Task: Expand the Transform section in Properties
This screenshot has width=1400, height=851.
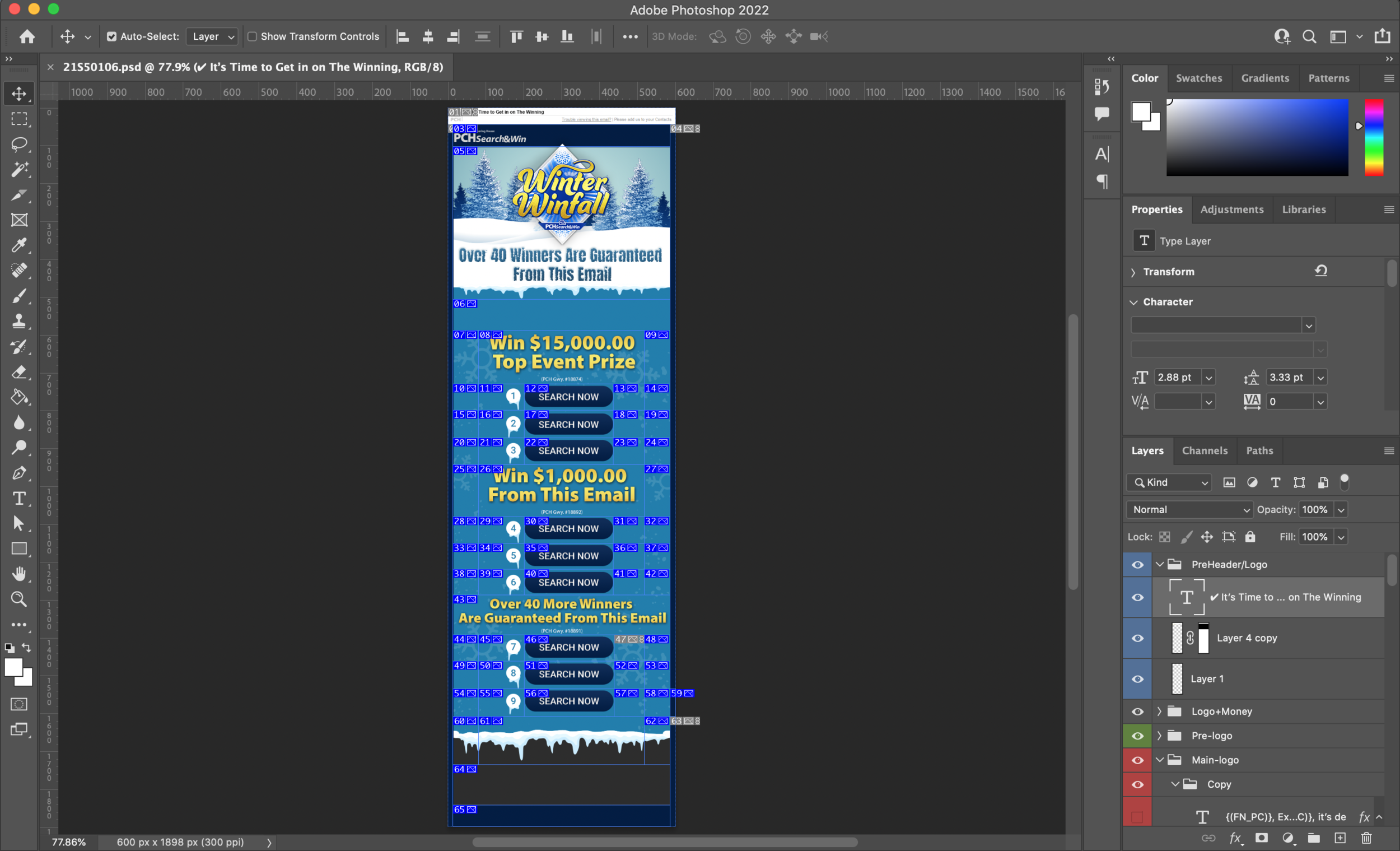Action: [1133, 272]
